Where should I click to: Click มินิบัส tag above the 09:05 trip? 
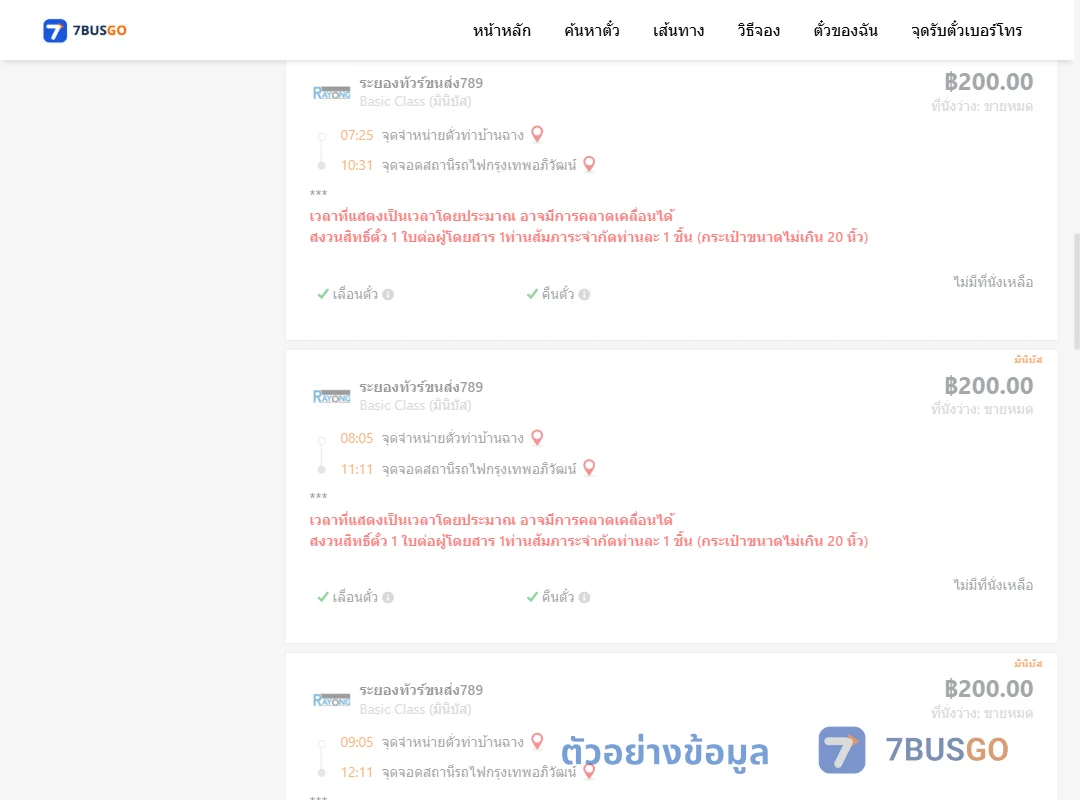pyautogui.click(x=1028, y=663)
